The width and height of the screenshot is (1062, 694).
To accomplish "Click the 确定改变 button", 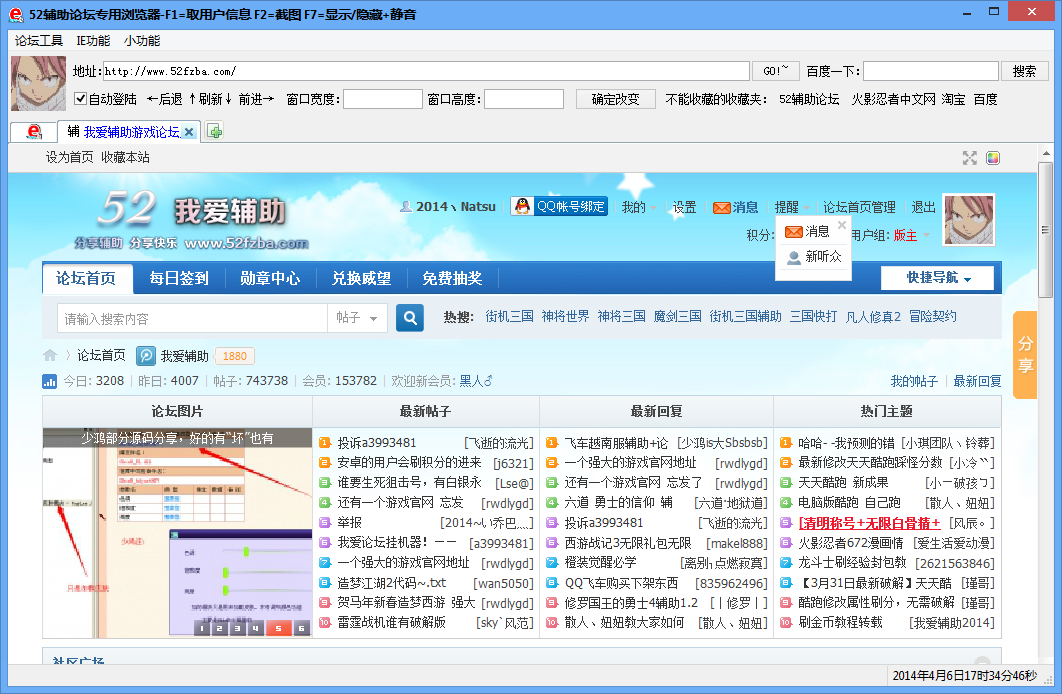I will 616,100.
